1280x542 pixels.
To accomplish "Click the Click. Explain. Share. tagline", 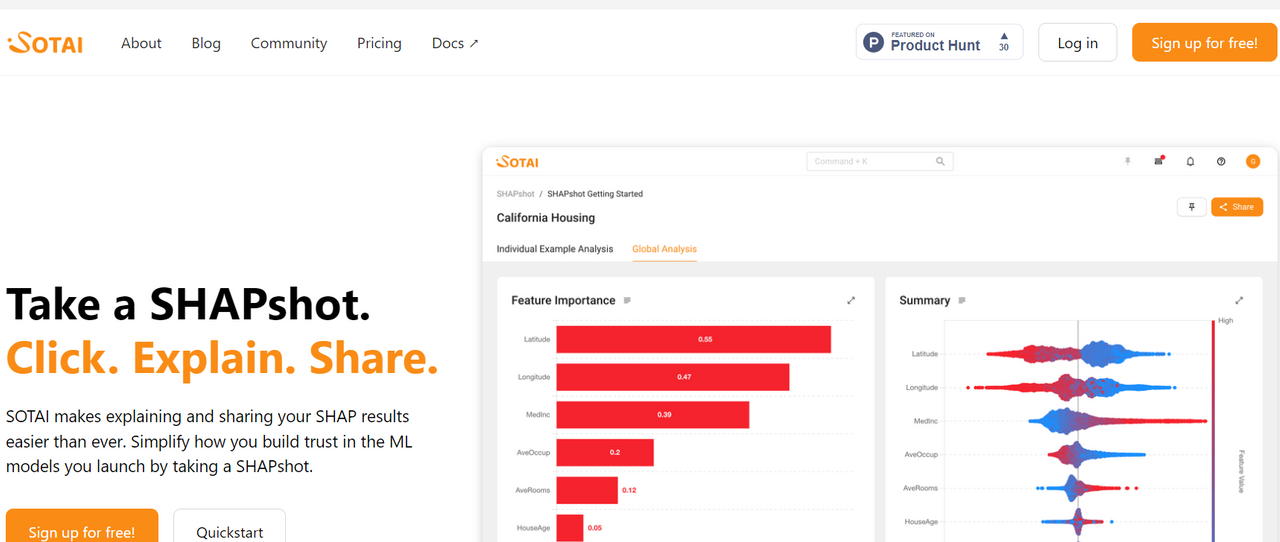I will pos(222,358).
